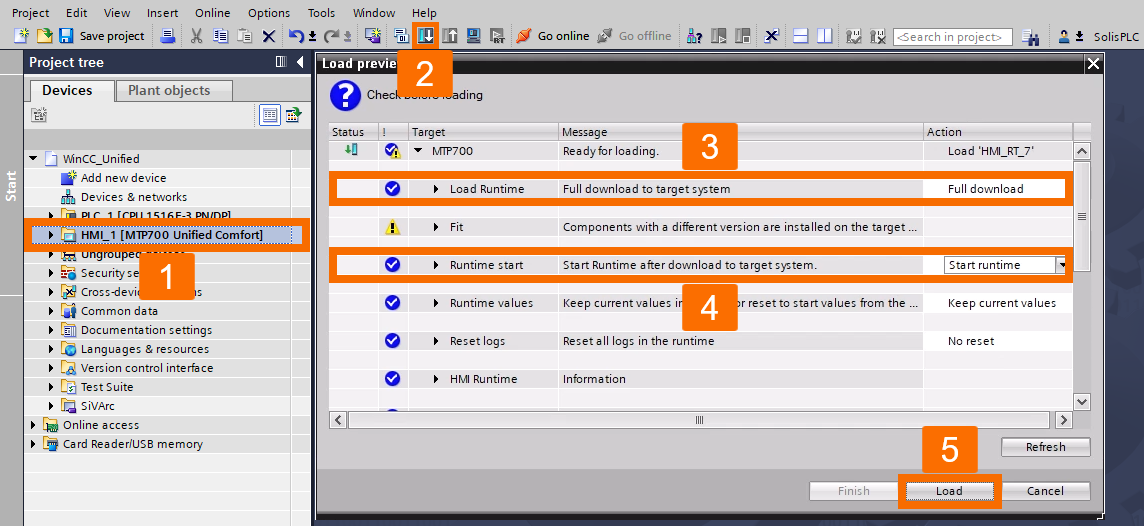
Task: Create a new project with toolbar icon
Action: pyautogui.click(x=22, y=36)
